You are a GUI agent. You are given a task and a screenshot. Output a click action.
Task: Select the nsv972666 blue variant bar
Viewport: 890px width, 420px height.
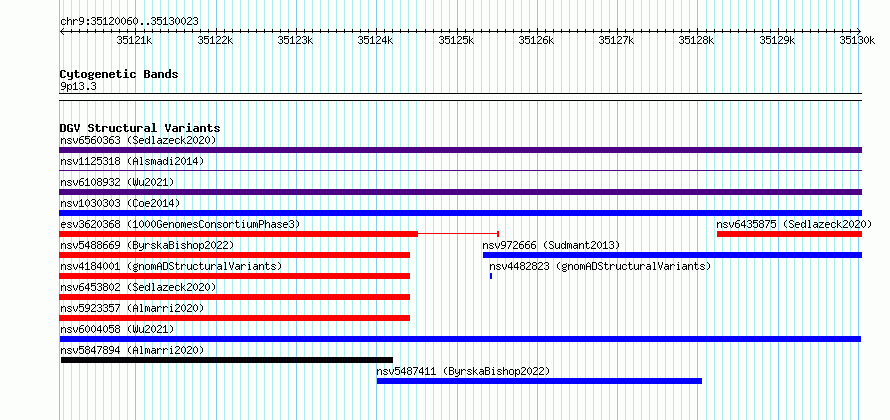coord(673,255)
